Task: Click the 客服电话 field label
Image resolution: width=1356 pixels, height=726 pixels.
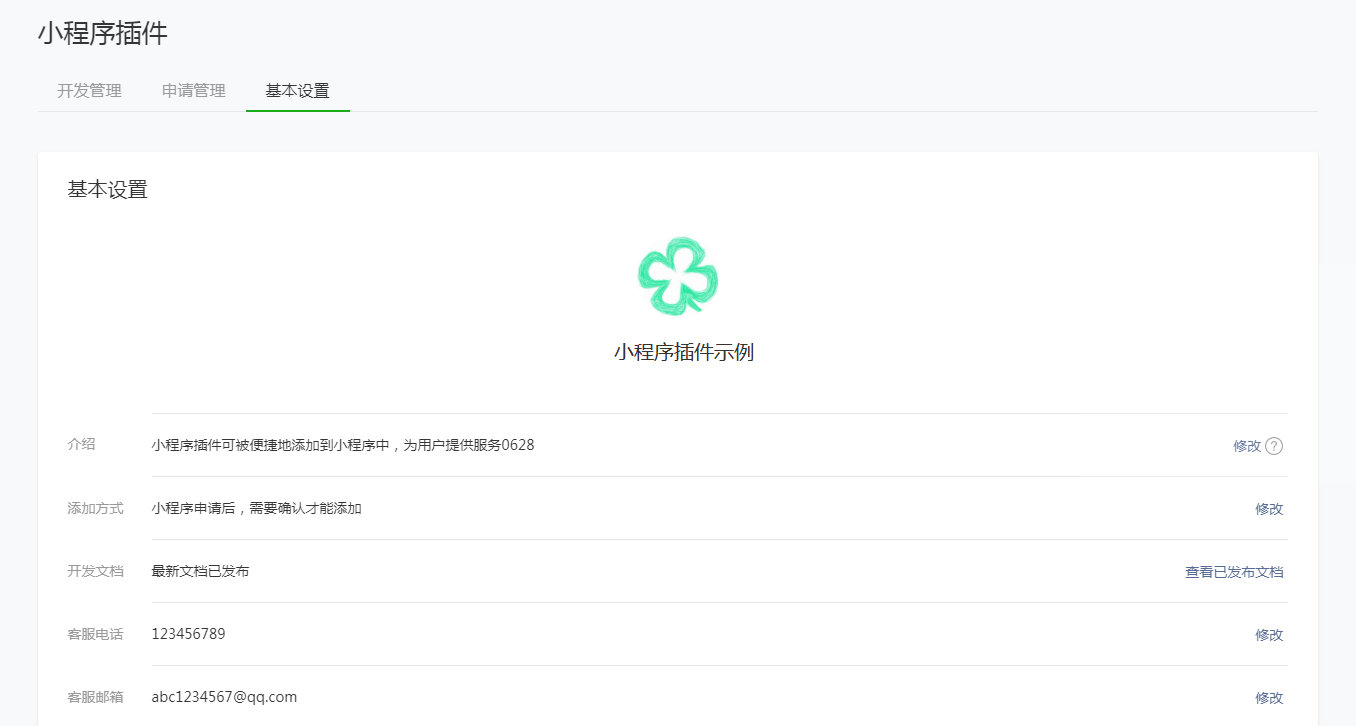Action: tap(94, 634)
